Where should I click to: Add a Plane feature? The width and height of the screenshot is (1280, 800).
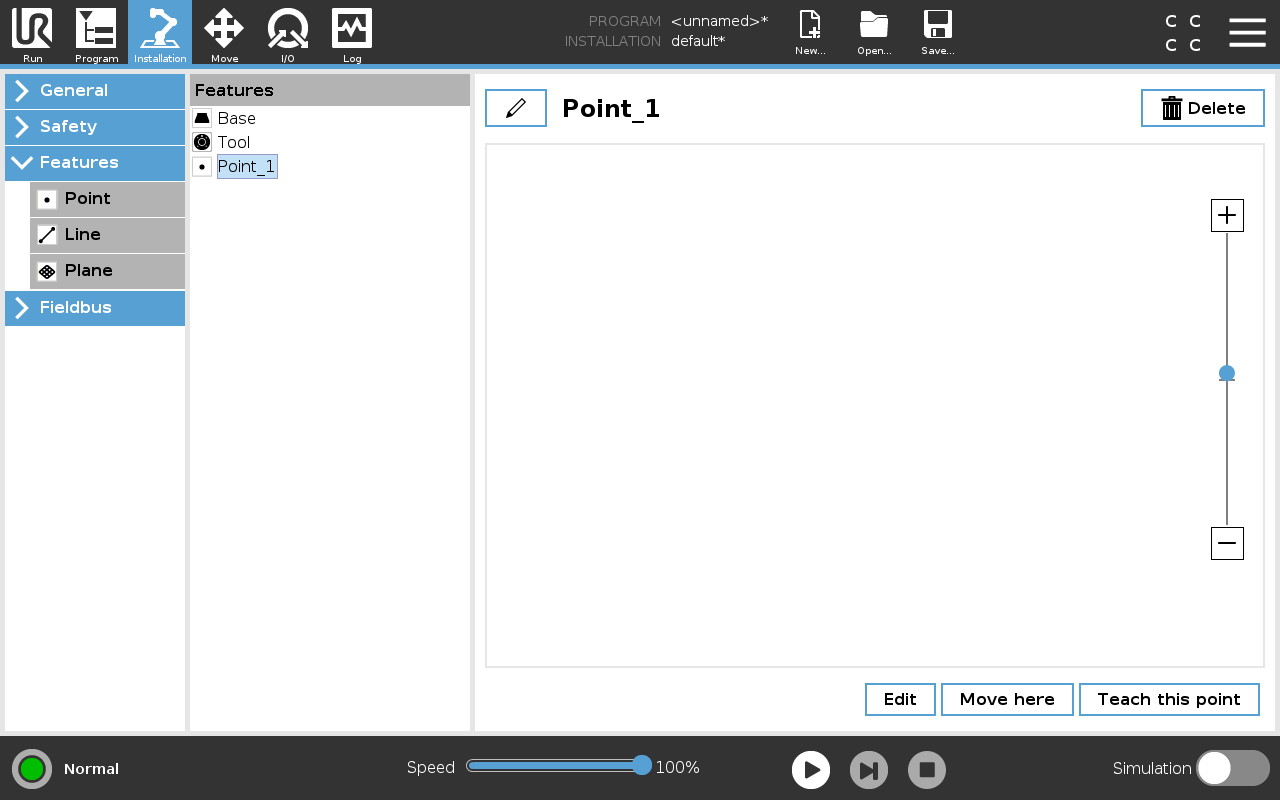[x=108, y=271]
